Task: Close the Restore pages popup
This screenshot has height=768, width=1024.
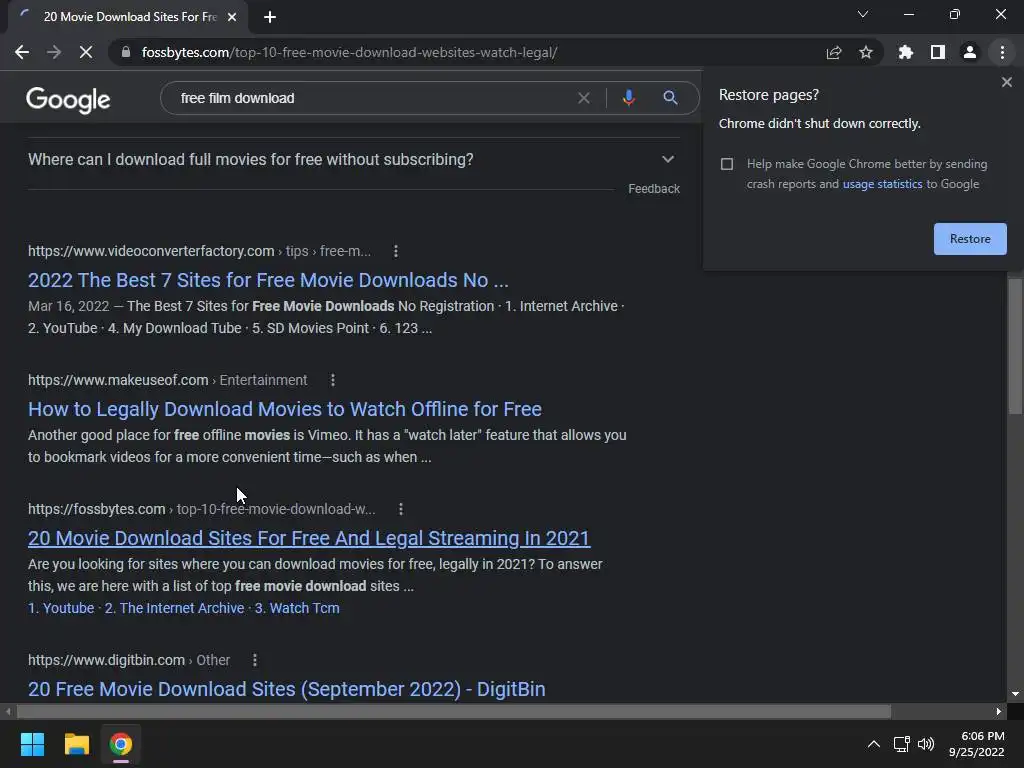Action: click(1006, 82)
